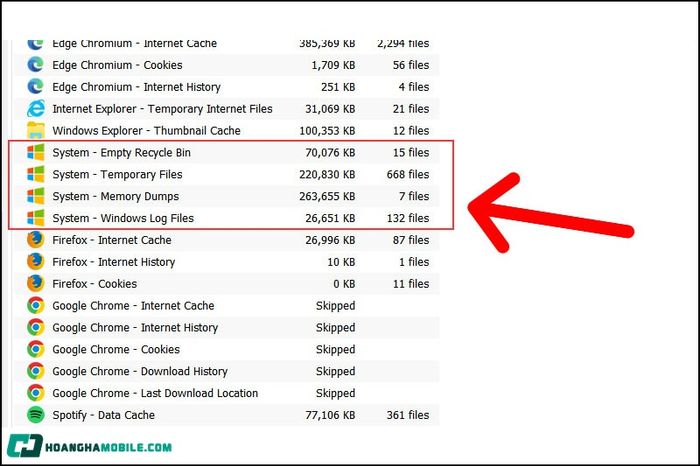Select Google Chrome - Internet Cache row
Viewport: 700px width, 466px height.
coord(227,305)
